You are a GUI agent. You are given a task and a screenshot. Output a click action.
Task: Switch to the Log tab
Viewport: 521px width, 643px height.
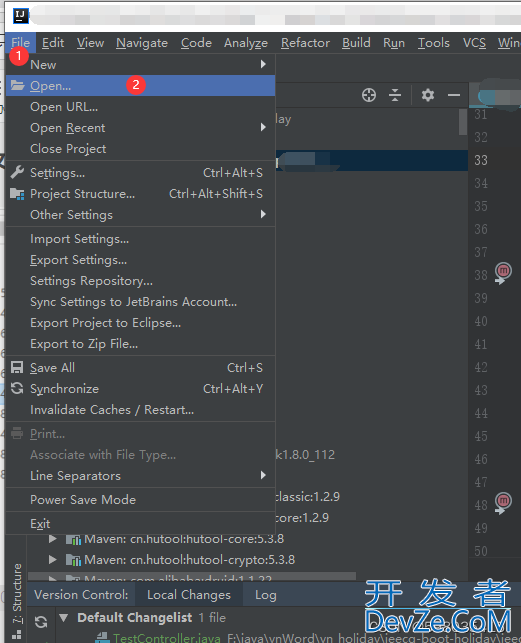pyautogui.click(x=265, y=595)
